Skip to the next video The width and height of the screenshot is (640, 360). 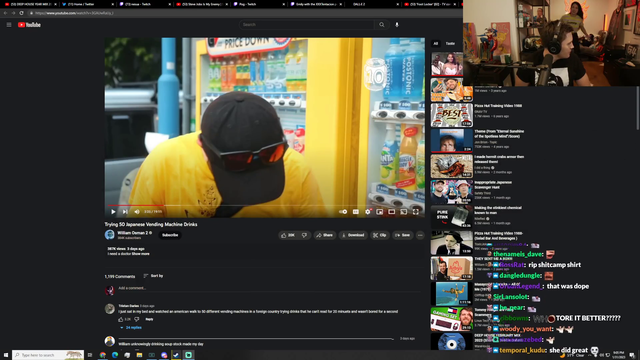[125, 212]
